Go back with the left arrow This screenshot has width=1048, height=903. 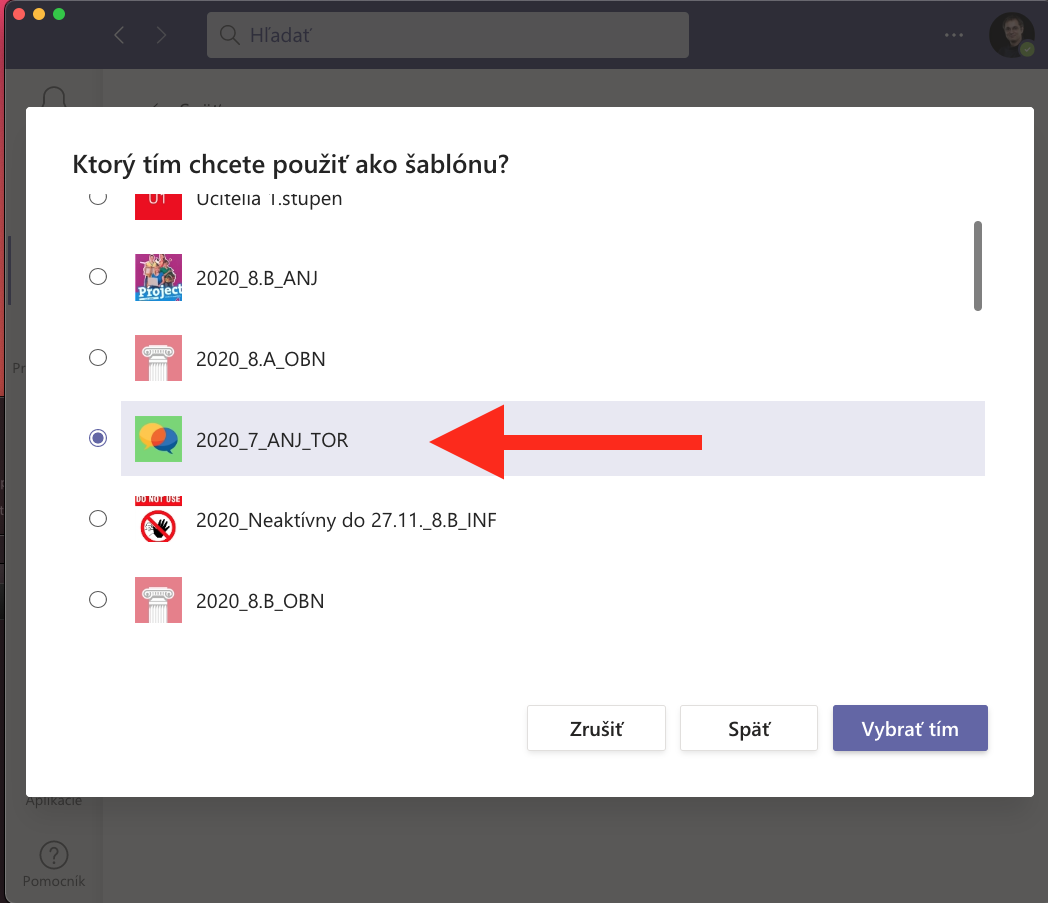pos(120,36)
